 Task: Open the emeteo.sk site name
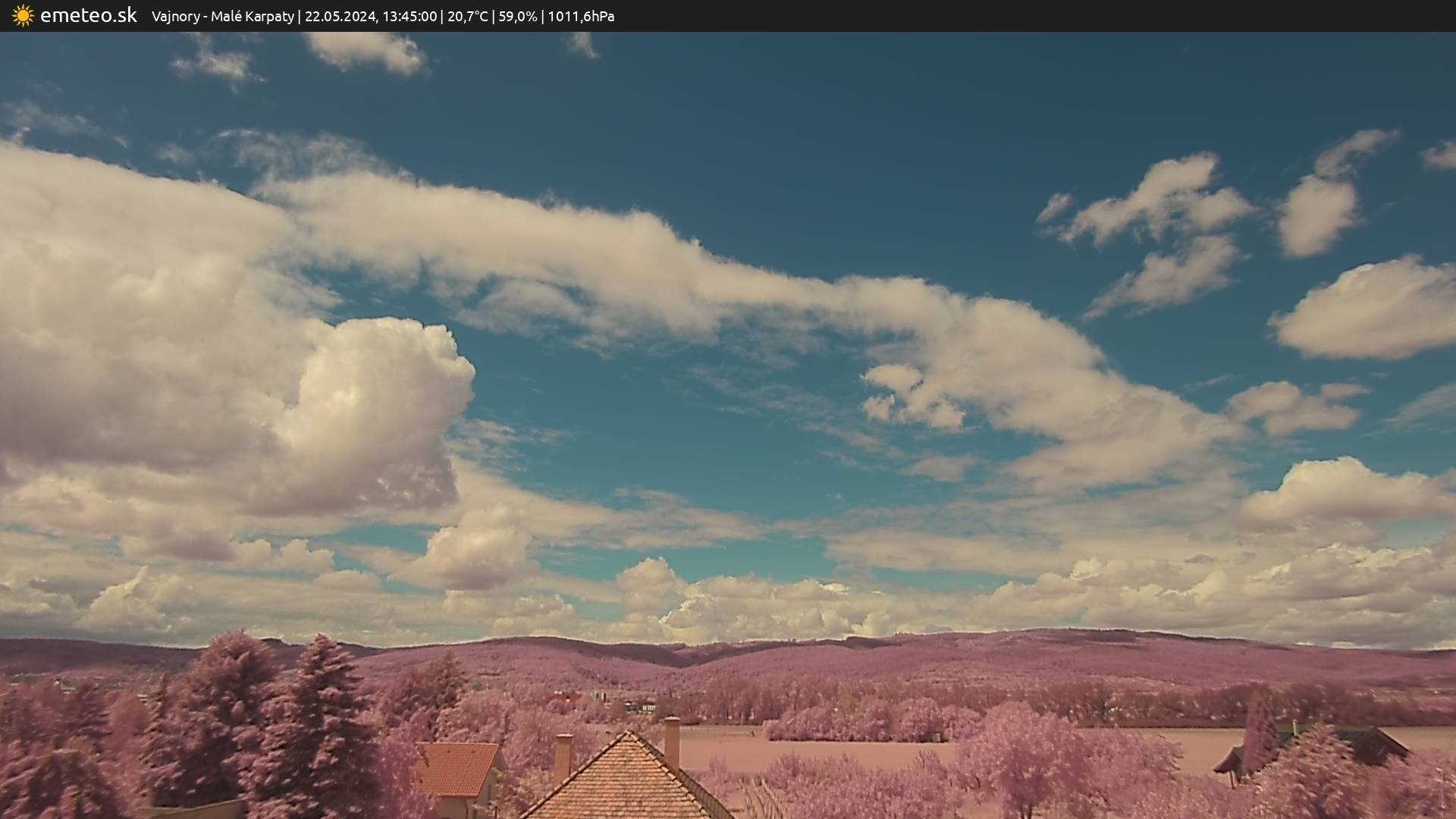coord(89,15)
